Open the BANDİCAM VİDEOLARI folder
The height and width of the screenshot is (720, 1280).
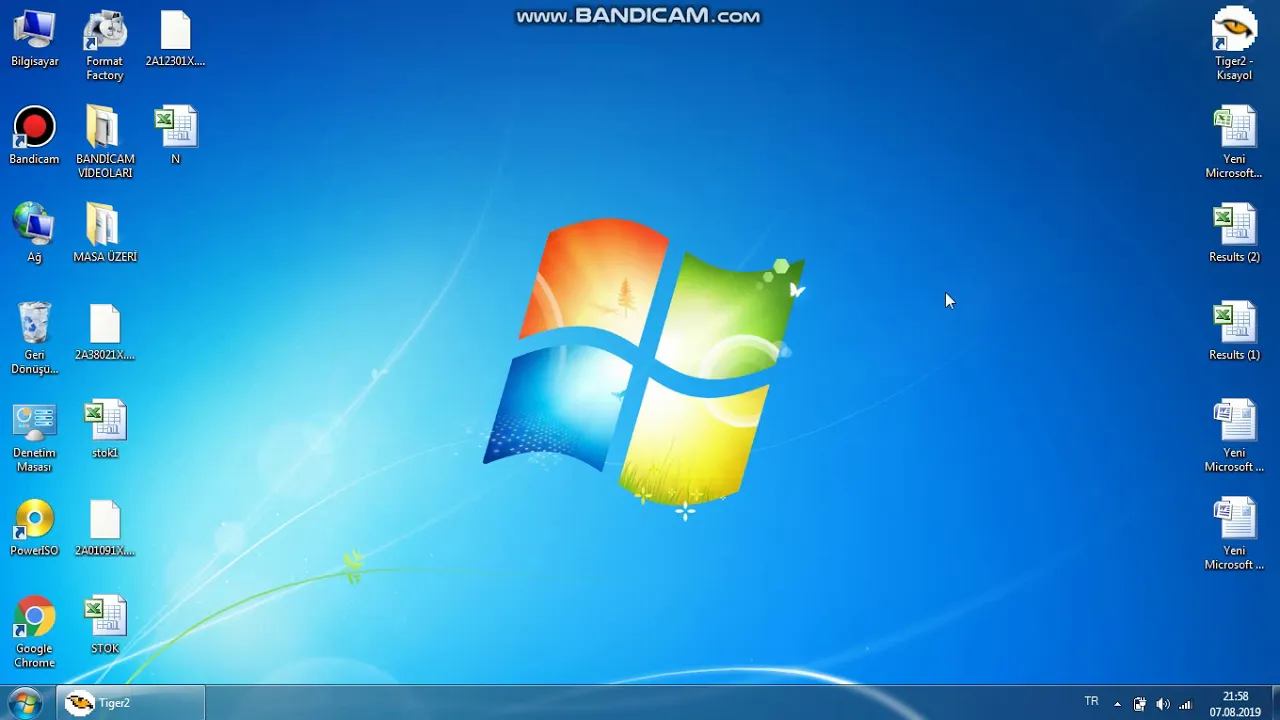point(104,142)
